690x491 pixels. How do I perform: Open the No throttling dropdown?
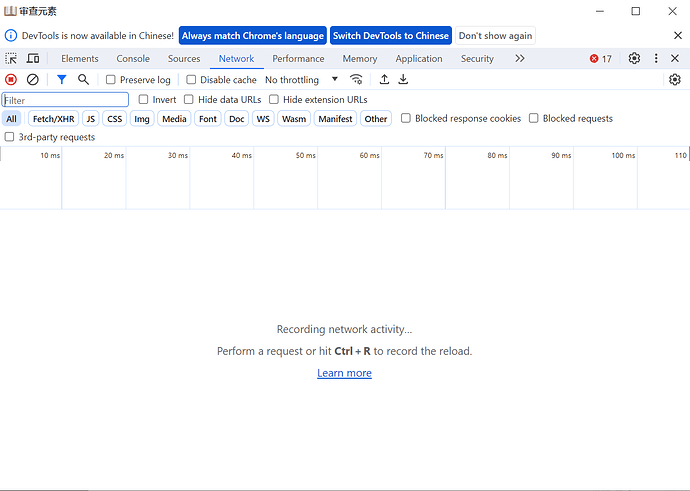(302, 80)
